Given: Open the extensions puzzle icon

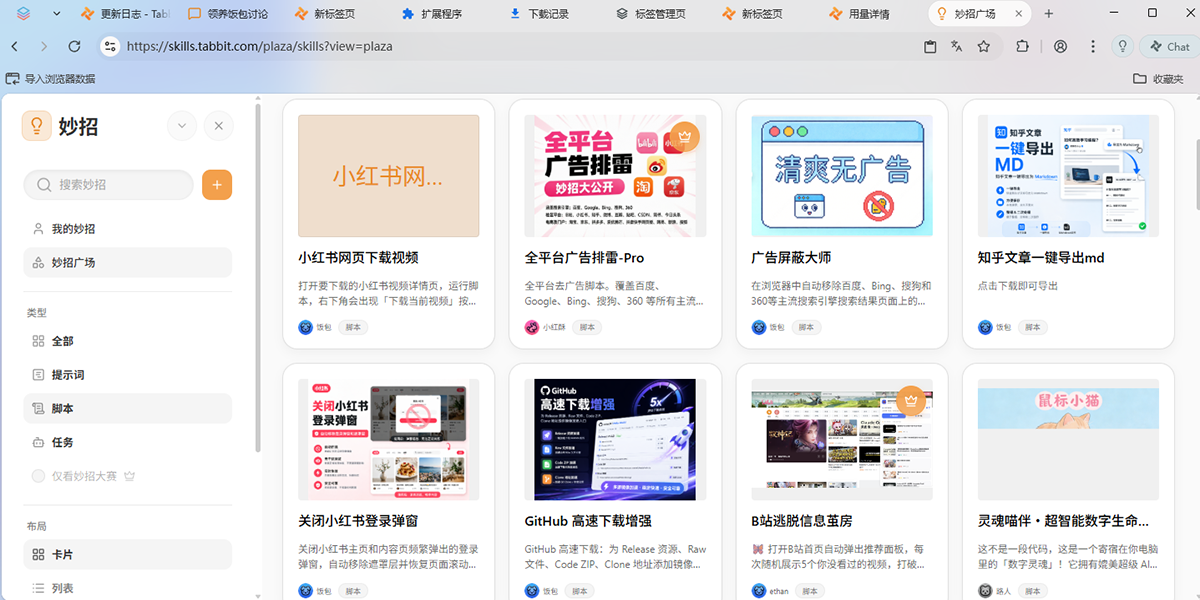Looking at the screenshot, I should coord(1022,46).
